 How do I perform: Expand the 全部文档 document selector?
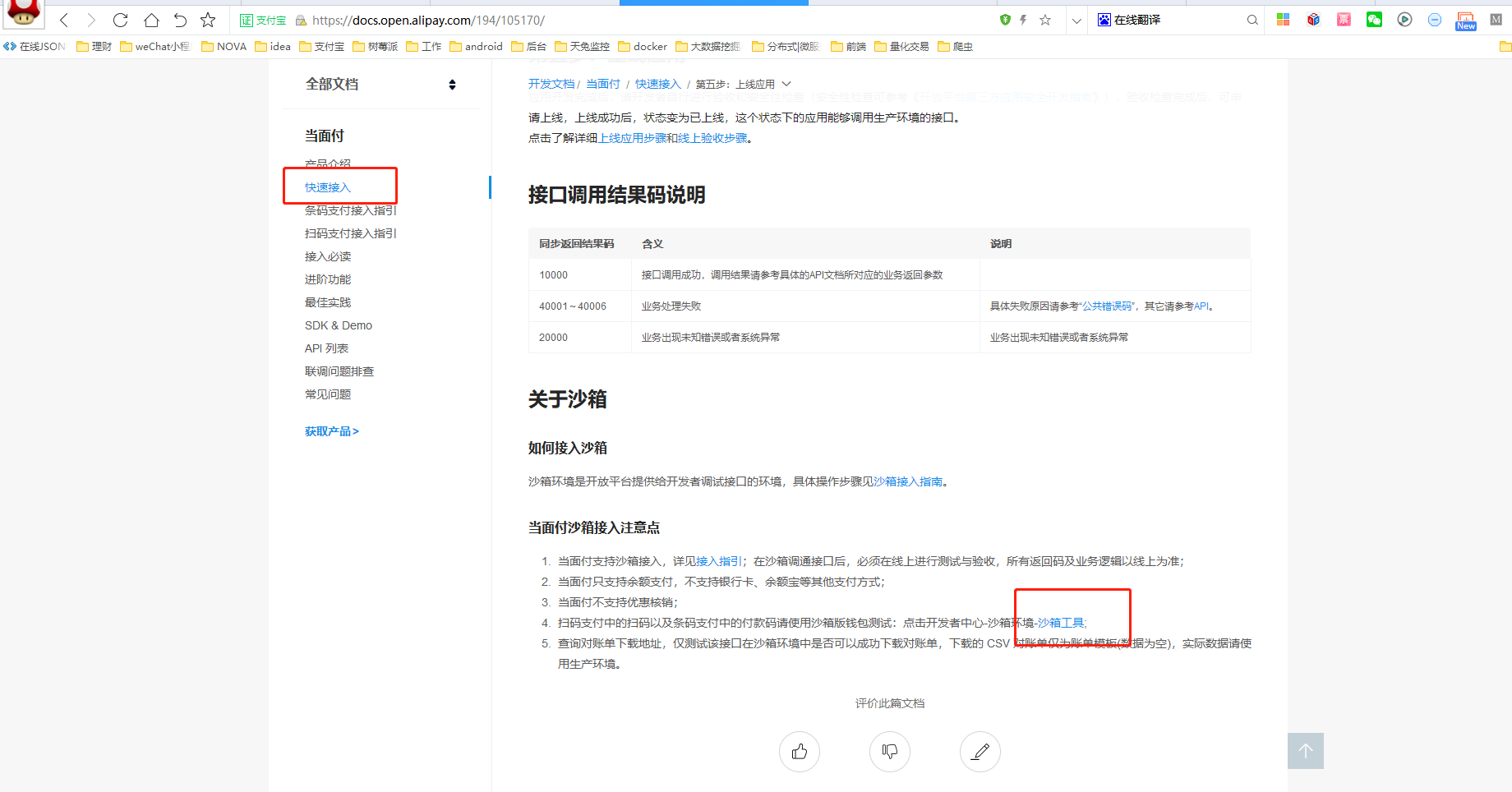click(452, 85)
